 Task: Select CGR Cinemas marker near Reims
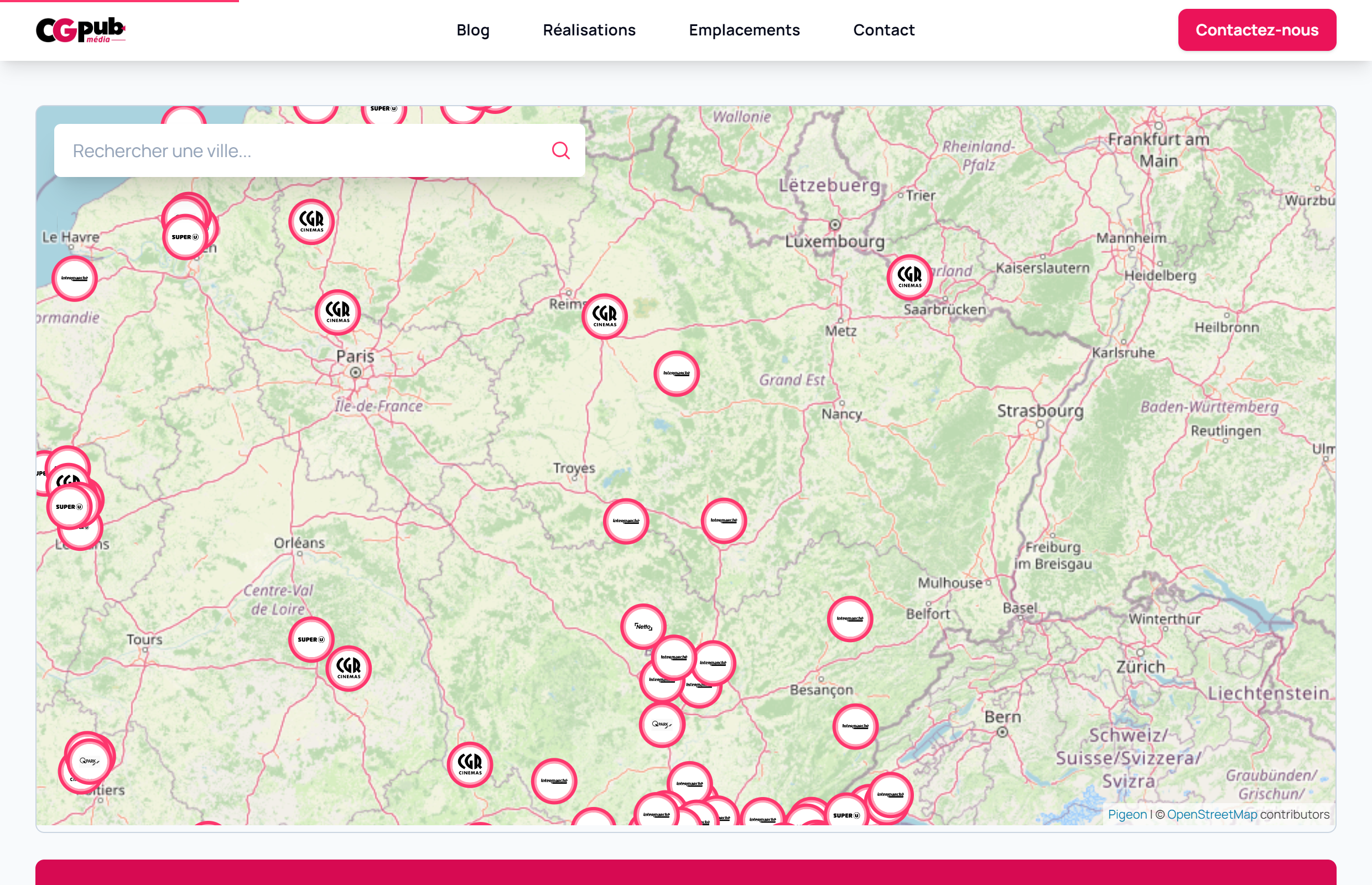click(x=604, y=316)
